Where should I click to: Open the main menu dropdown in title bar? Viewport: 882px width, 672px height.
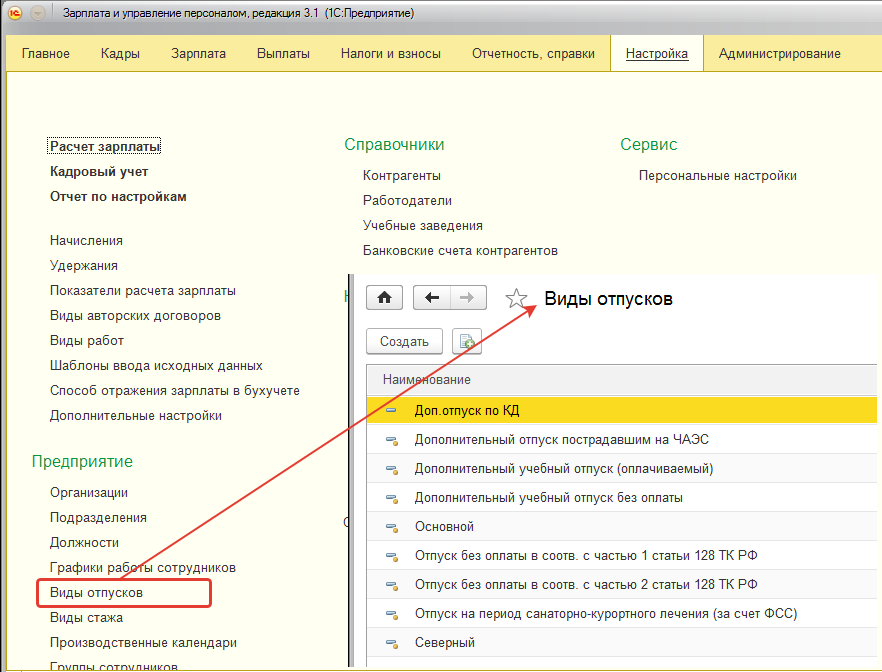click(x=38, y=13)
